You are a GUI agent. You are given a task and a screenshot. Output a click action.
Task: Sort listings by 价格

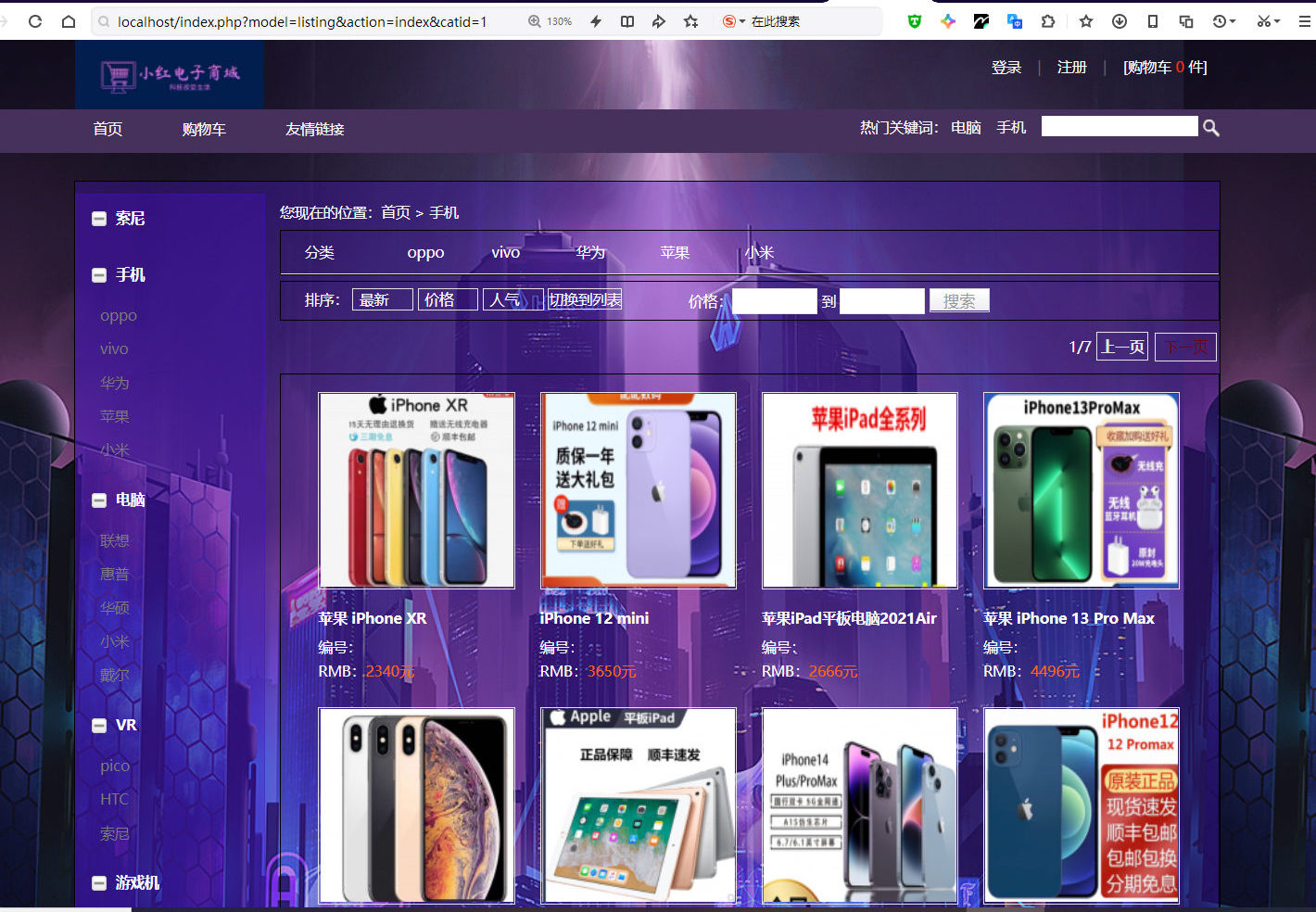coord(449,299)
